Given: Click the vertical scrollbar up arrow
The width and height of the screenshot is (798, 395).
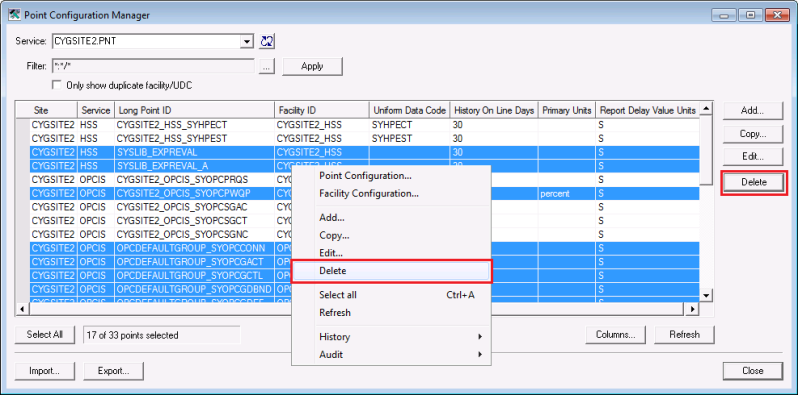Looking at the screenshot, I should pos(706,108).
